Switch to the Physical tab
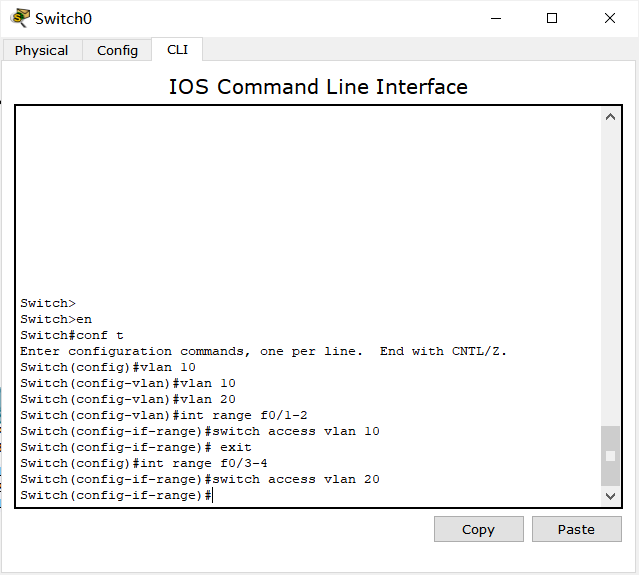 click(42, 50)
